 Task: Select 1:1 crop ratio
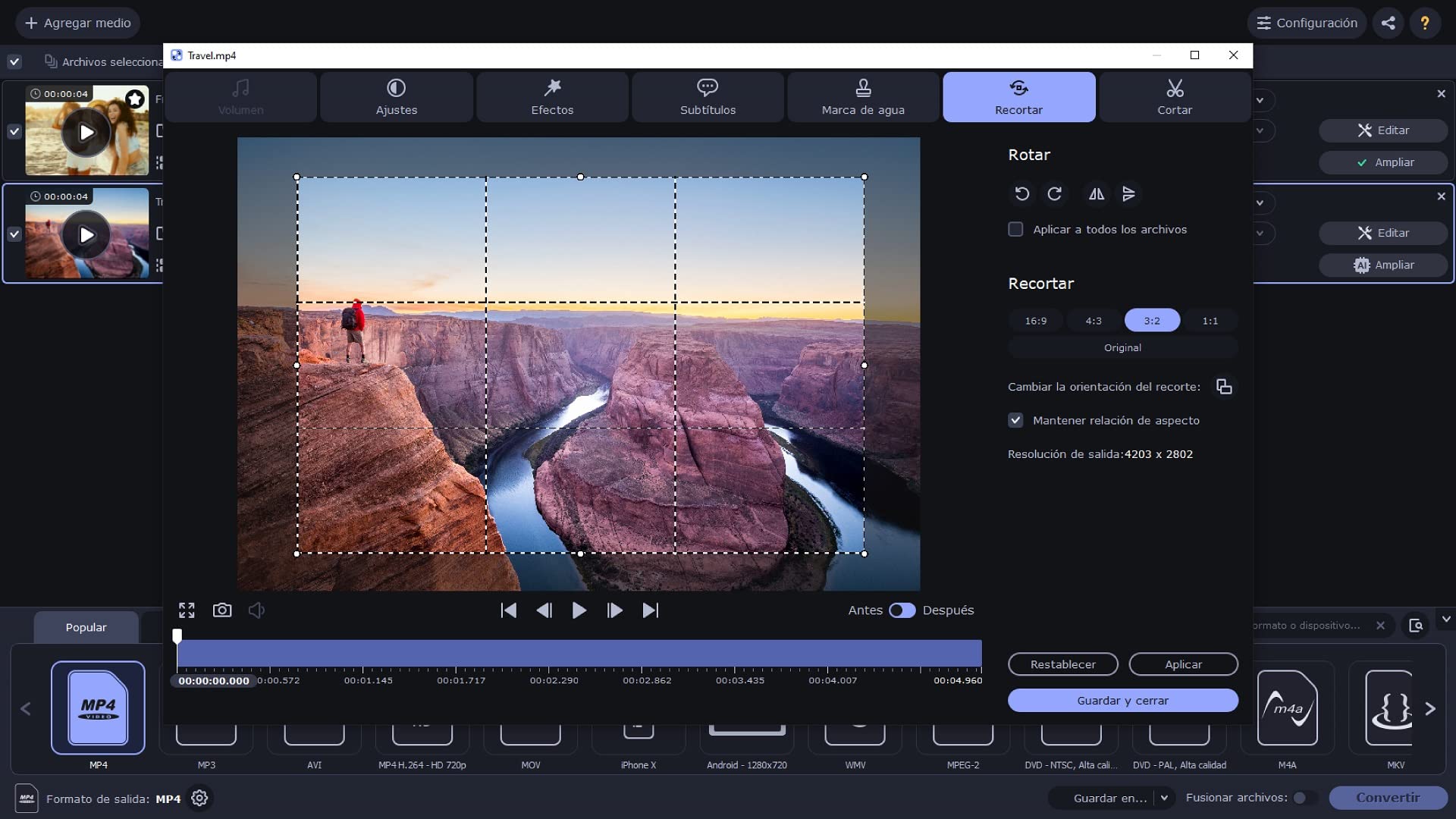pyautogui.click(x=1210, y=321)
